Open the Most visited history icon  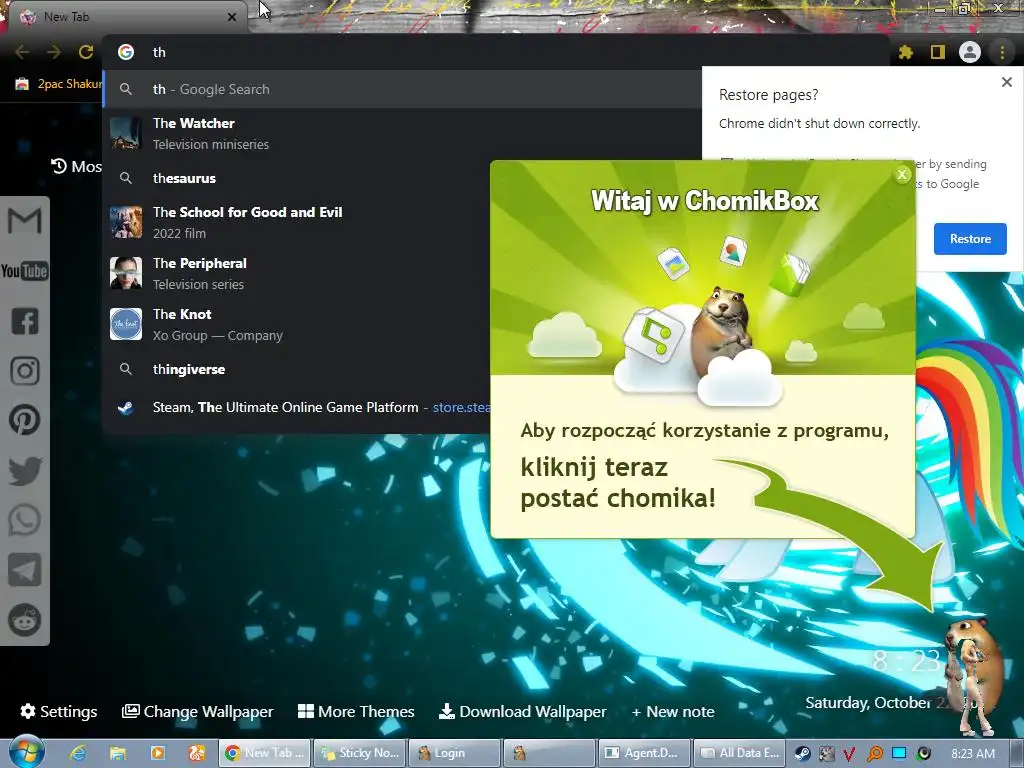click(x=59, y=167)
